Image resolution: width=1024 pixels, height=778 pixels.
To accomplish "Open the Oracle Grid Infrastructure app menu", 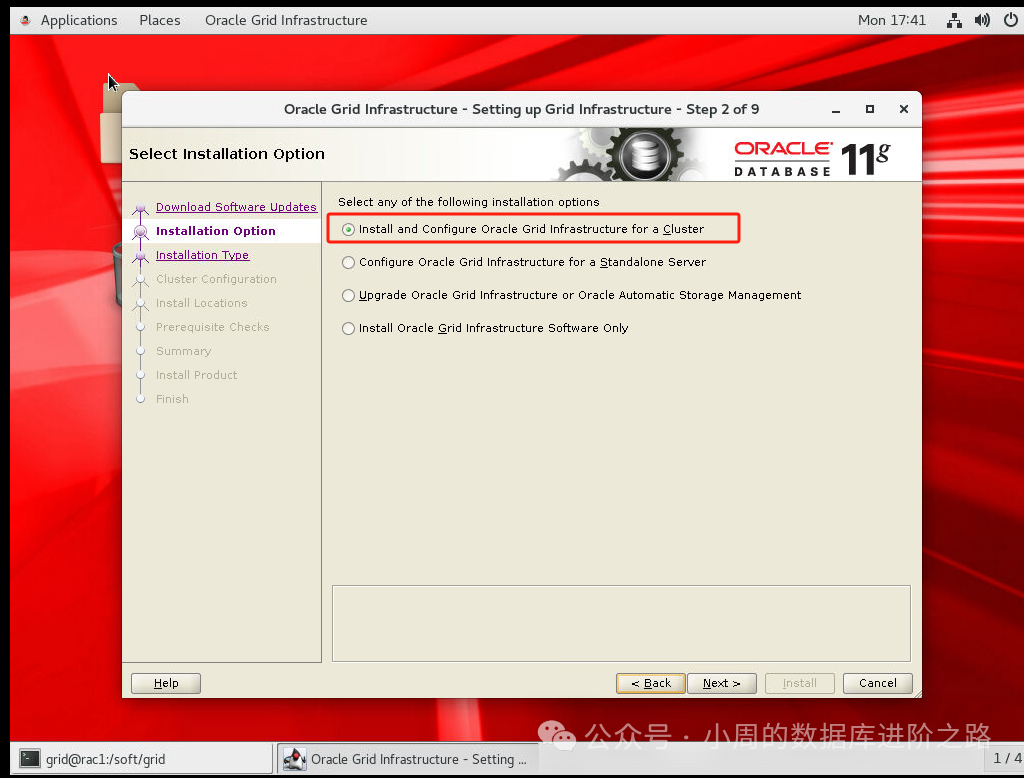I will [286, 20].
